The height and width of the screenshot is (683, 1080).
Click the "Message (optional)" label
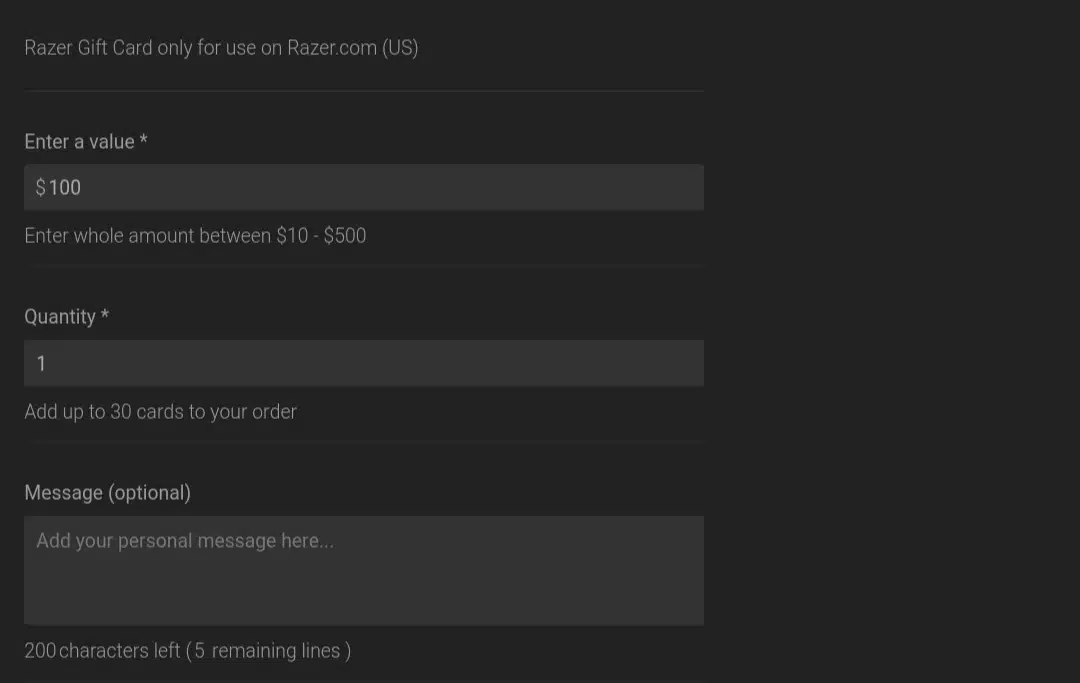107,493
